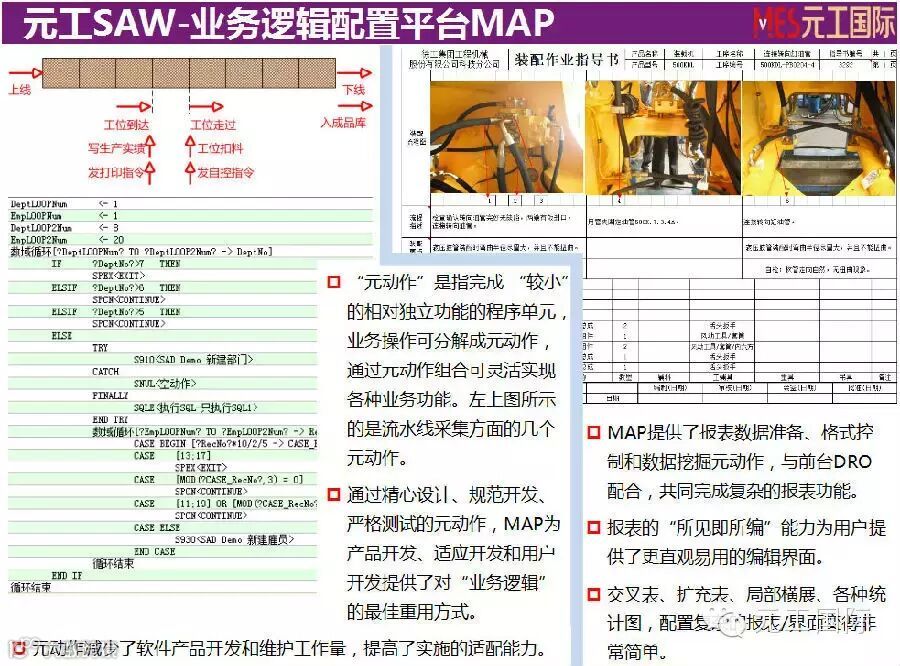Select the '写生产实绩' action label
This screenshot has height=666, width=900.
coord(117,148)
